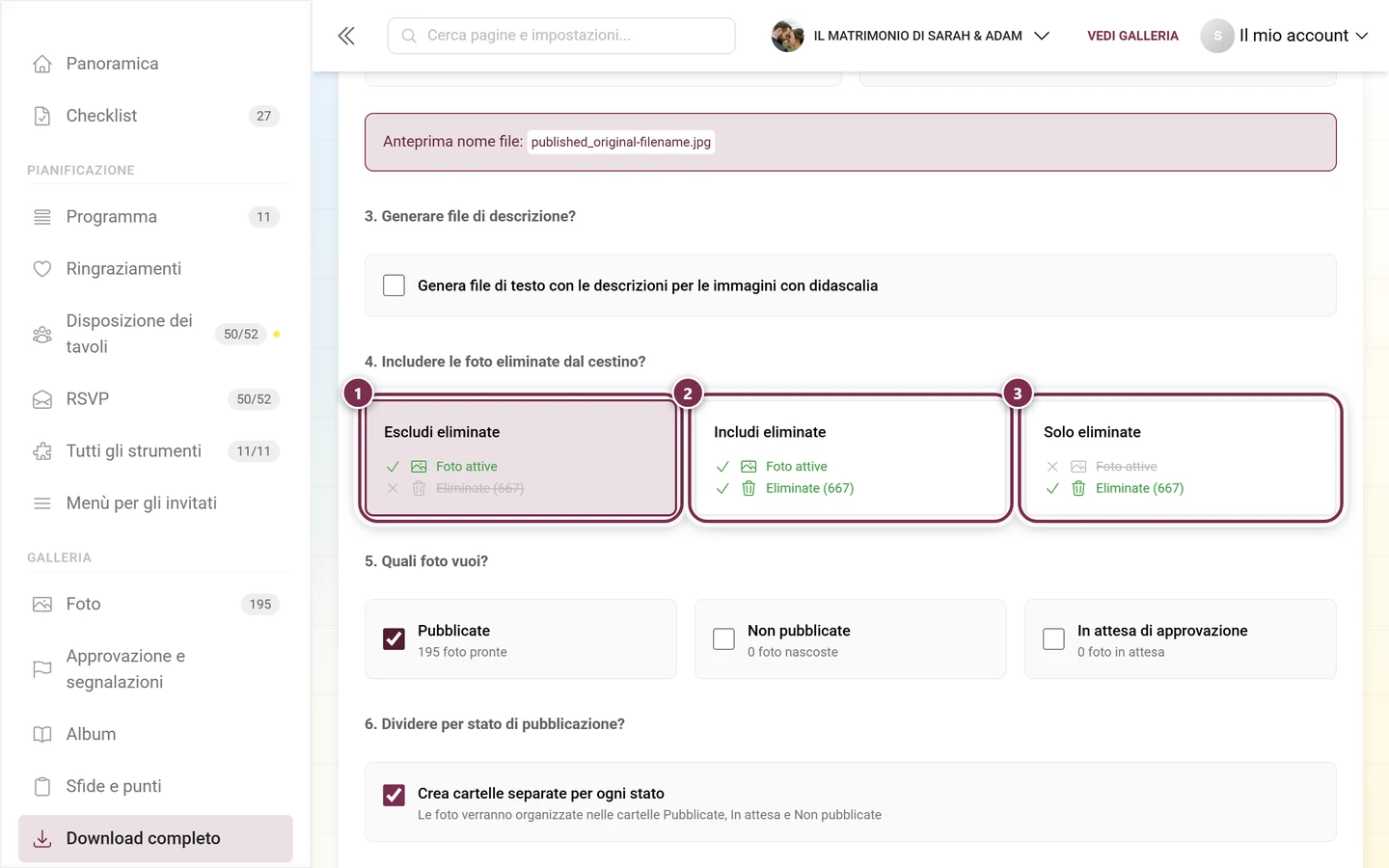This screenshot has height=868, width=1389.
Task: Go to Panoramica in the sidebar
Action: pos(155,64)
